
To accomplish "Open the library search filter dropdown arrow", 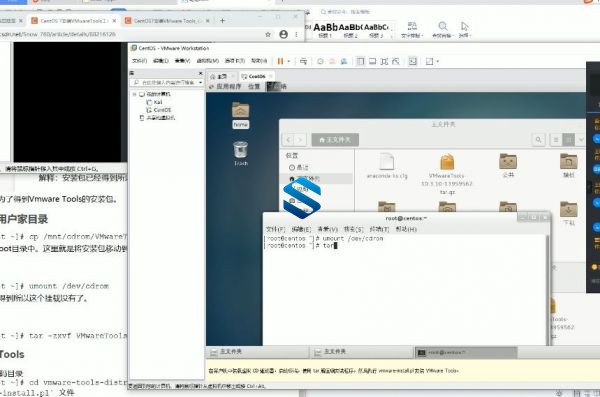I will [x=201, y=83].
